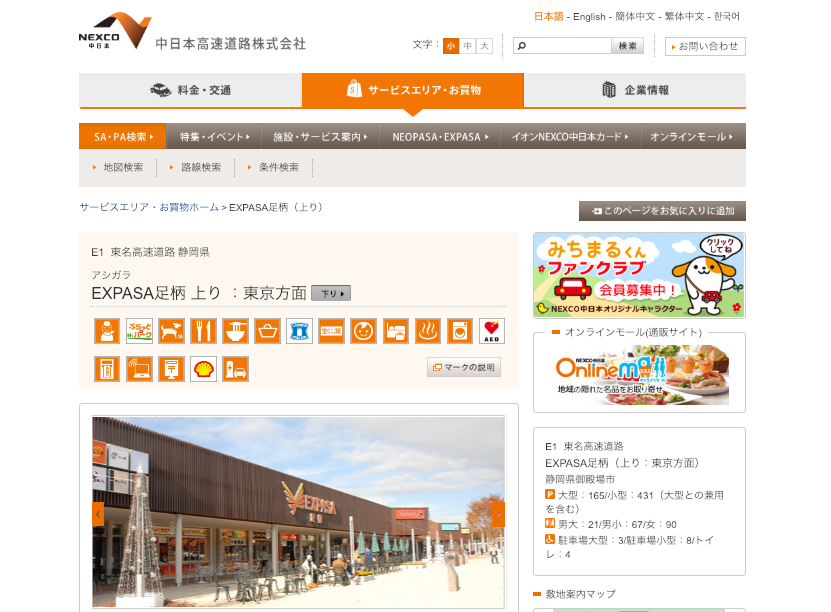Click the postbox facility icon
The height and width of the screenshot is (612, 831).
171,369
